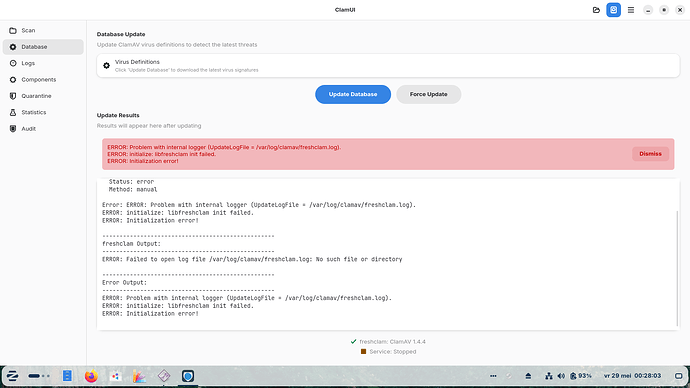Open the volume control tray icon
Screen dimensions: 690x388
[561, 376]
